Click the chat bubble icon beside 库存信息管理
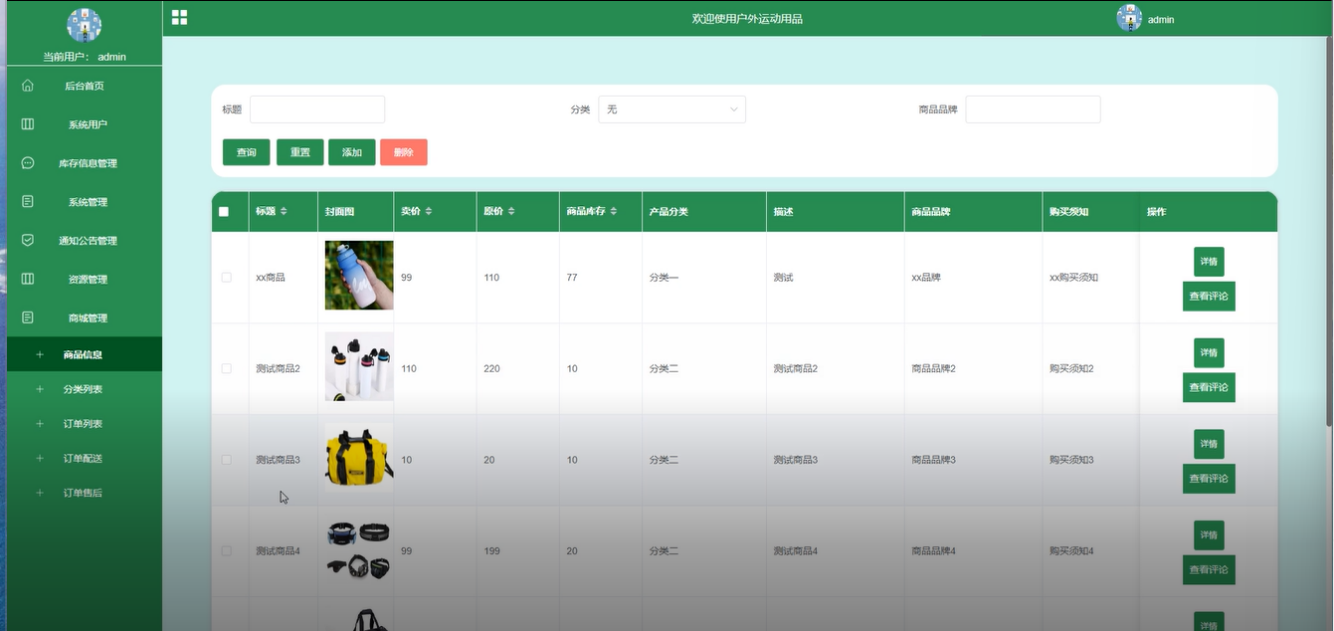 point(28,163)
